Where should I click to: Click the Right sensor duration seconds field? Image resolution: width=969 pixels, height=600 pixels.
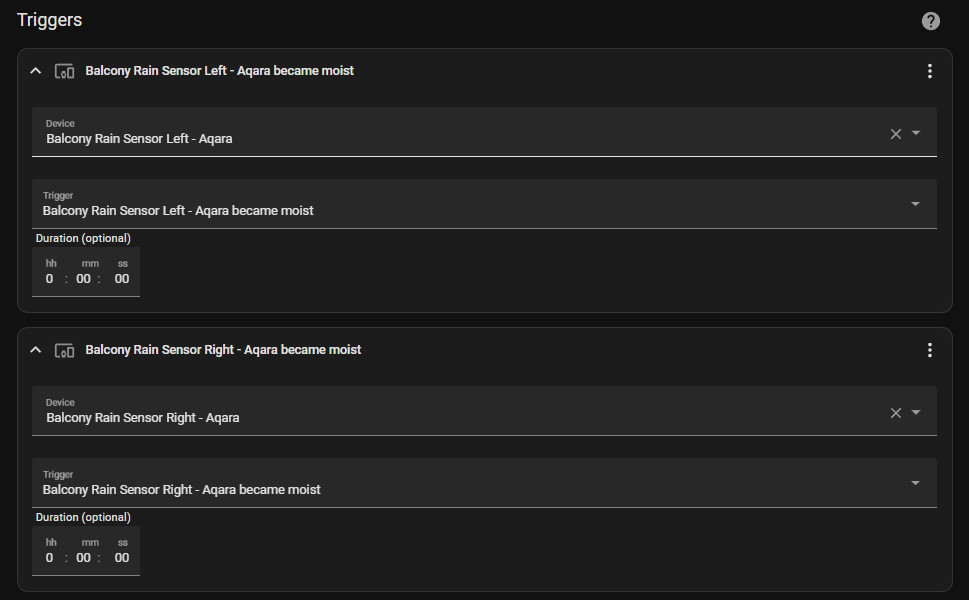122,558
